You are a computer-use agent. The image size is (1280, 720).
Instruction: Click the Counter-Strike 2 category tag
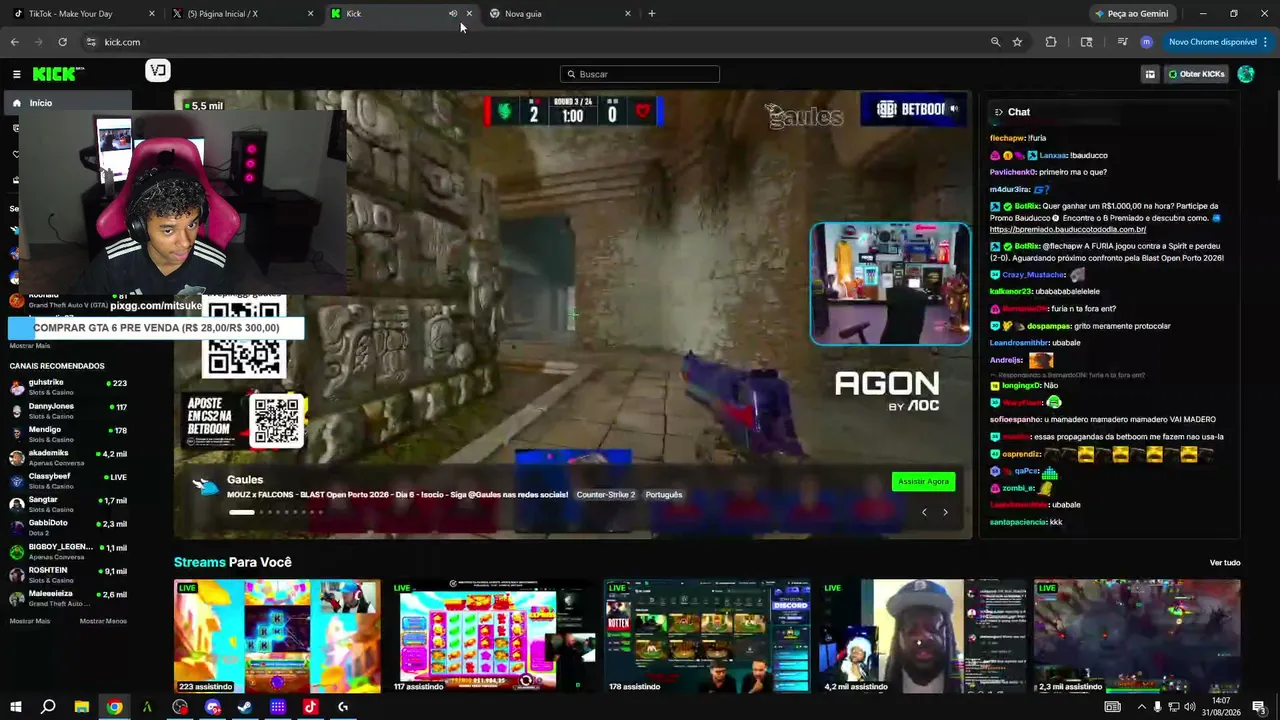(605, 495)
